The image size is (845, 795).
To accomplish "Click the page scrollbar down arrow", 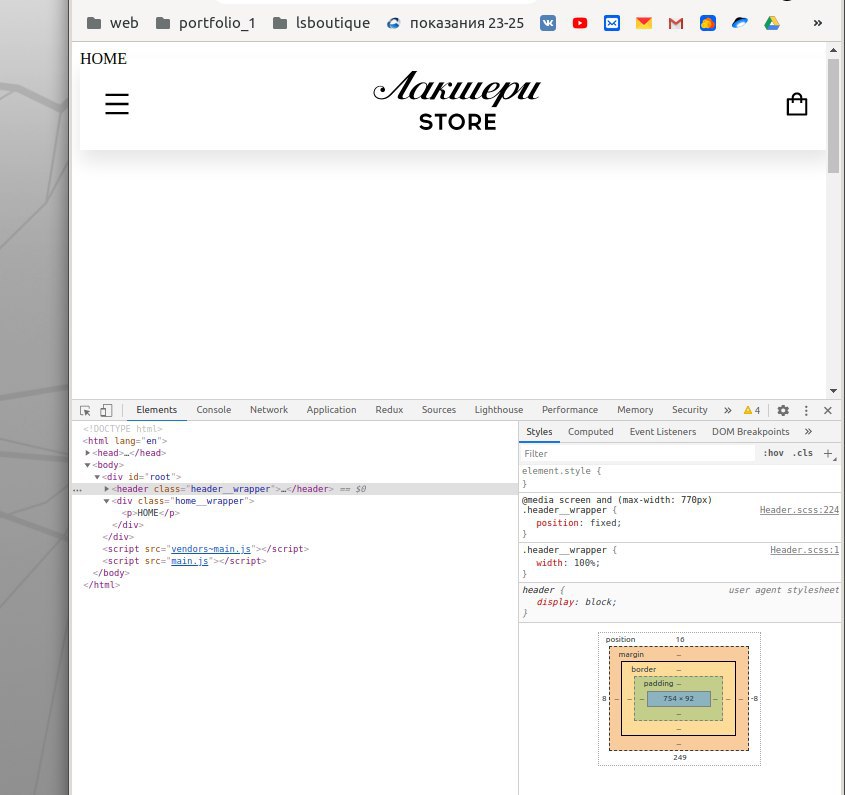I will point(833,391).
